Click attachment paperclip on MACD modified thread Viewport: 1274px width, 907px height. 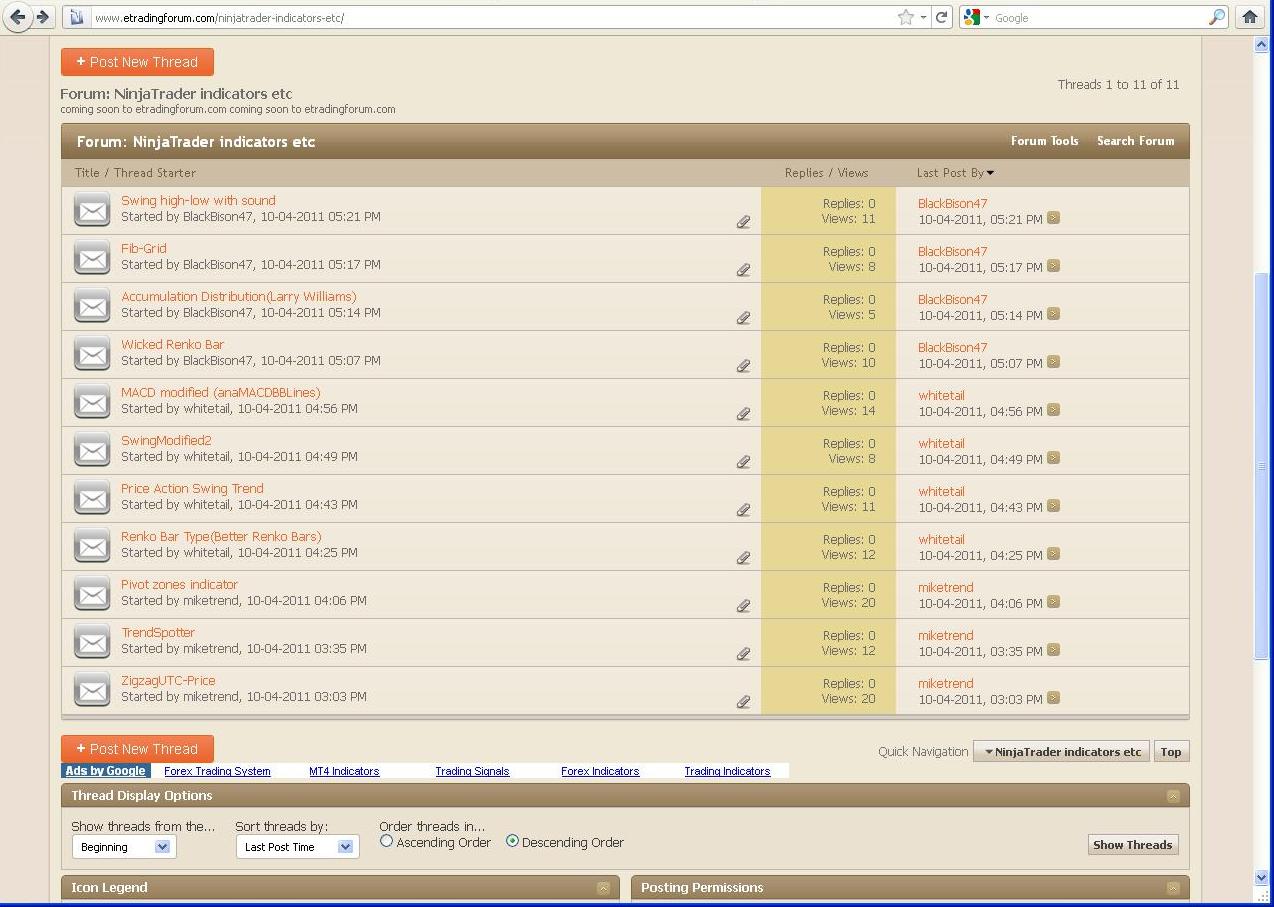click(743, 414)
